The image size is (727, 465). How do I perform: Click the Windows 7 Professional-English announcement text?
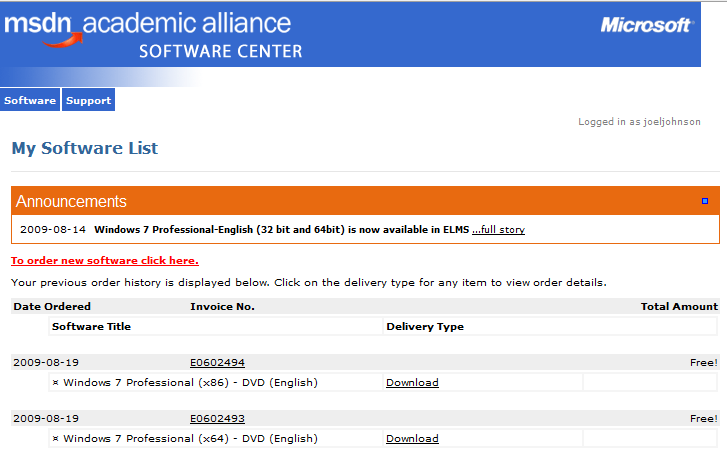coord(282,229)
